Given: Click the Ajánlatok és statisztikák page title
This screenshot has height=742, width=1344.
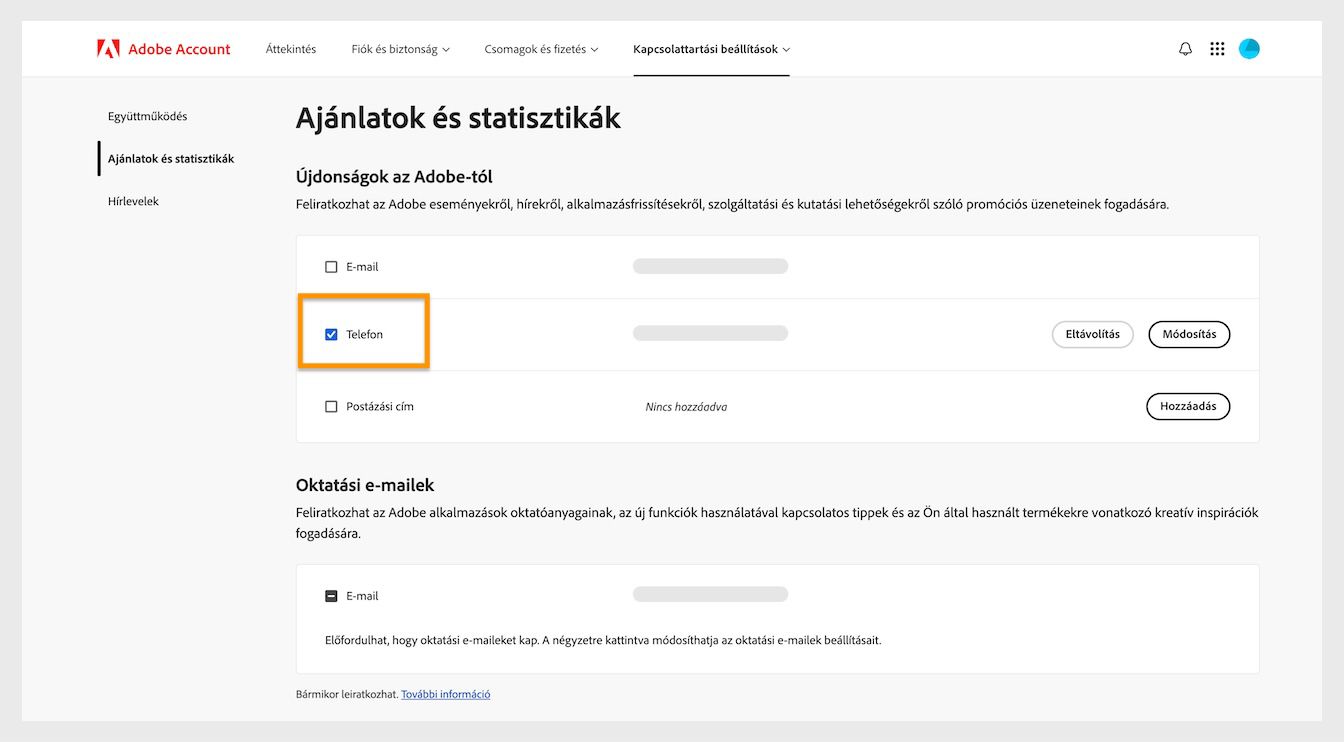Looking at the screenshot, I should [x=458, y=118].
